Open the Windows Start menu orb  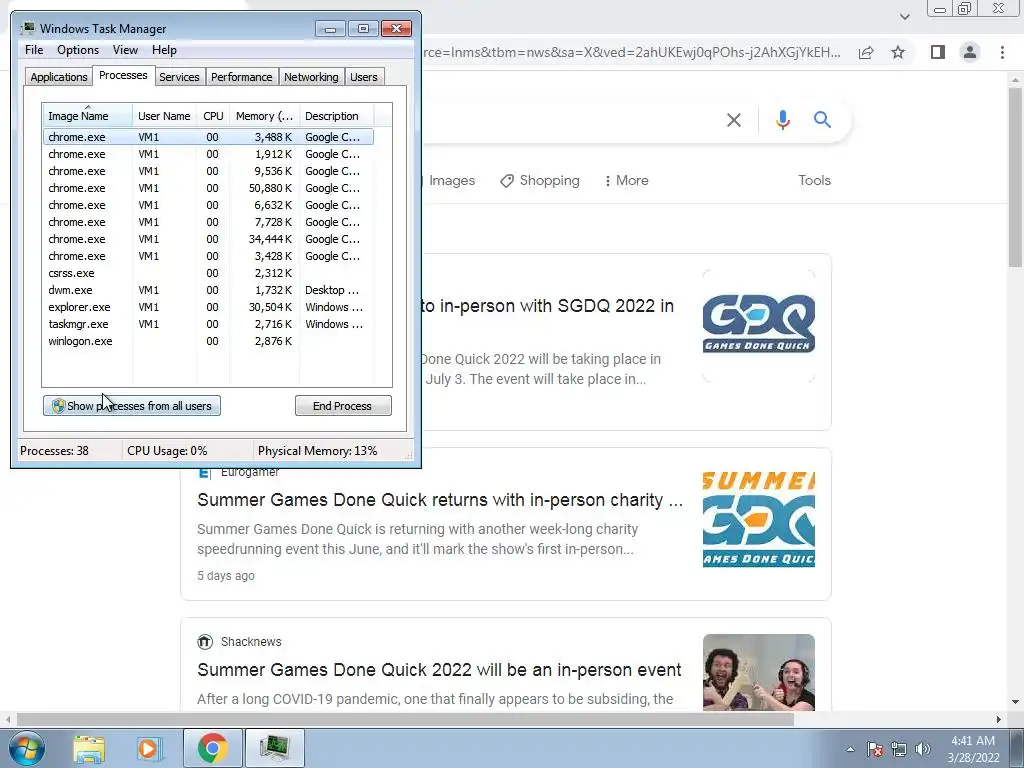pyautogui.click(x=27, y=748)
